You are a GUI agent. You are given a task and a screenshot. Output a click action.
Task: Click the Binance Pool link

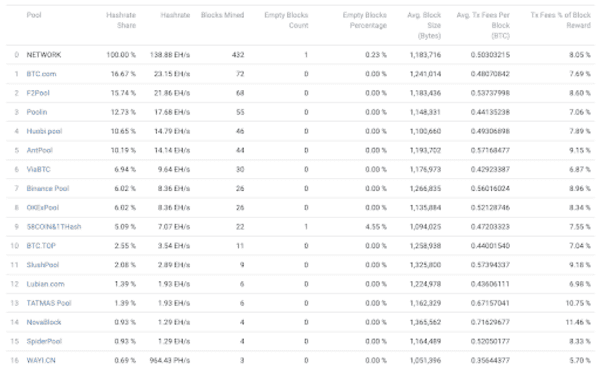coord(48,189)
